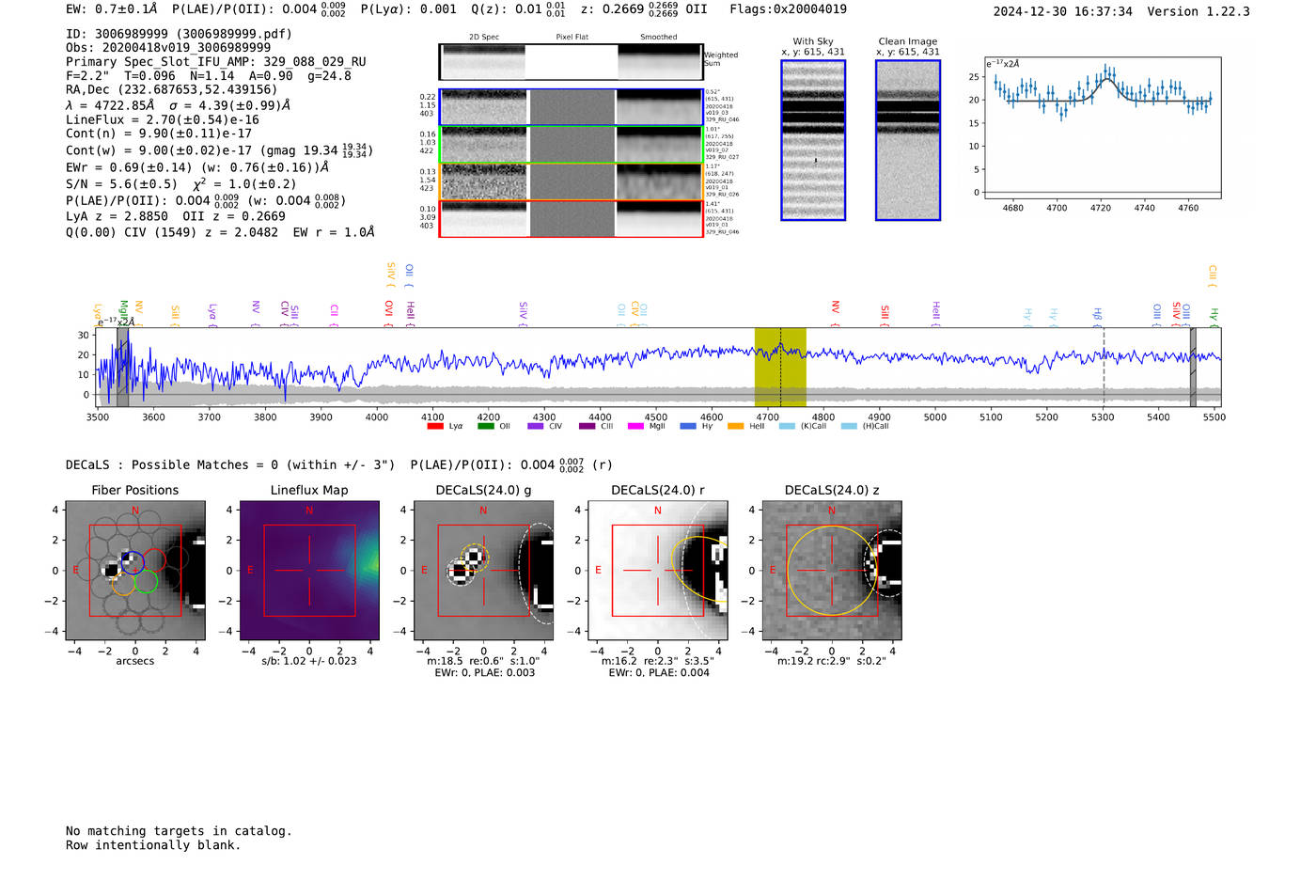Click the detection ID 3006989999 text

[x=179, y=34]
